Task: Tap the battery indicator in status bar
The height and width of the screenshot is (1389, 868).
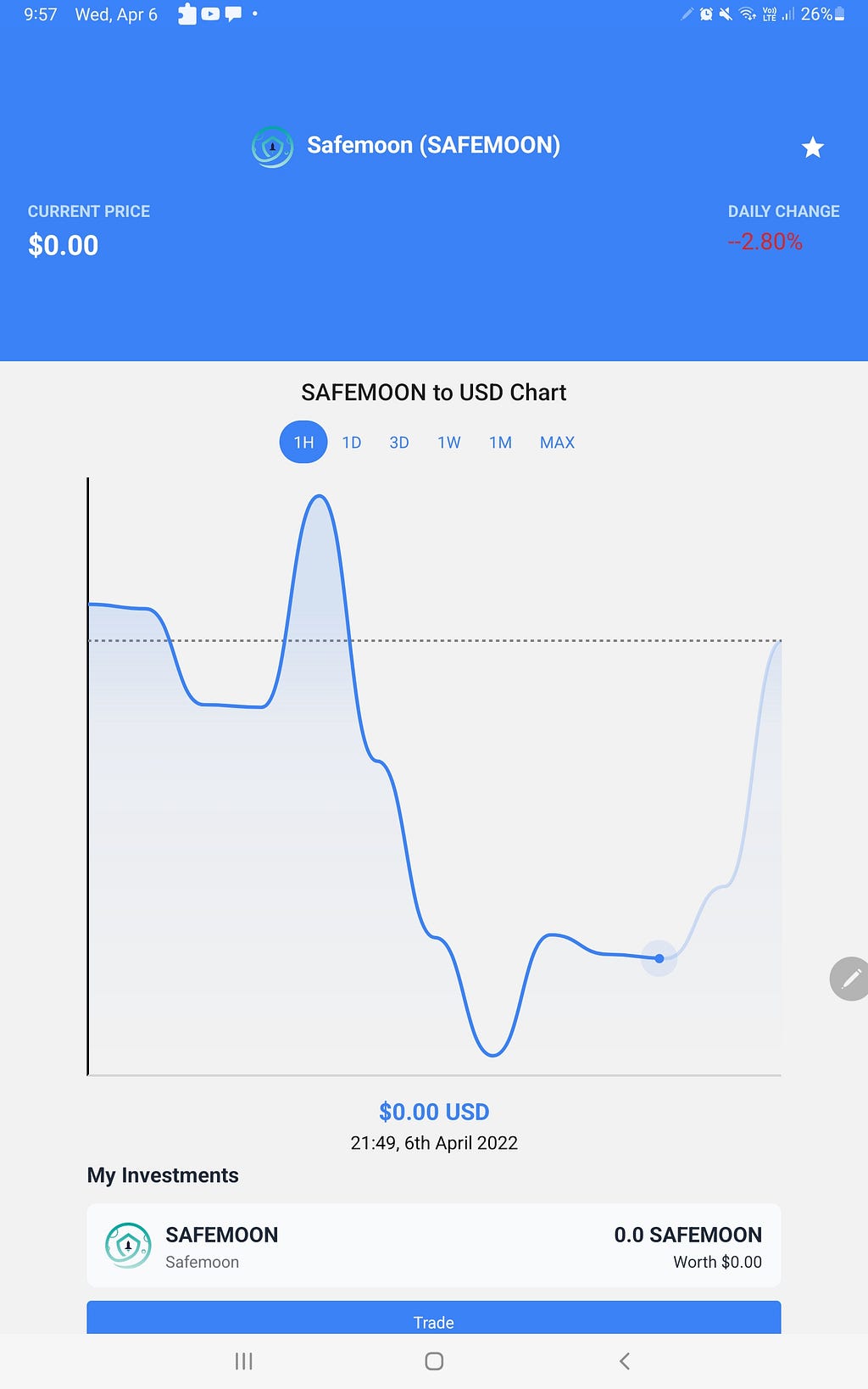Action: [x=839, y=14]
